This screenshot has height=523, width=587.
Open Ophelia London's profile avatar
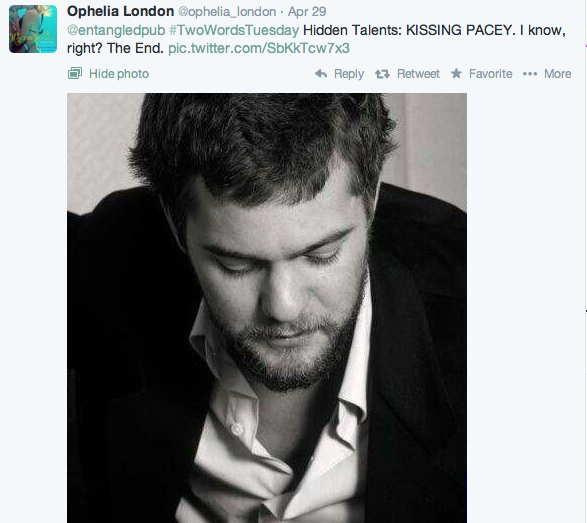point(33,29)
